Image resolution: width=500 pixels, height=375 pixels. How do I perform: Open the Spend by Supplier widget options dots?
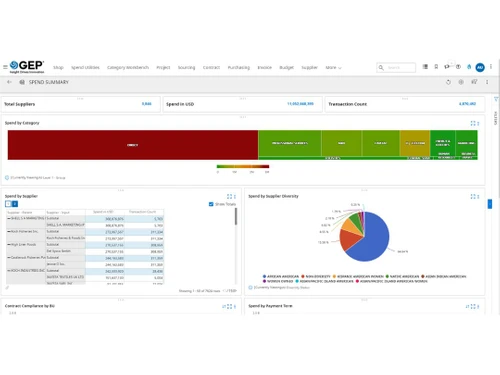[235, 197]
